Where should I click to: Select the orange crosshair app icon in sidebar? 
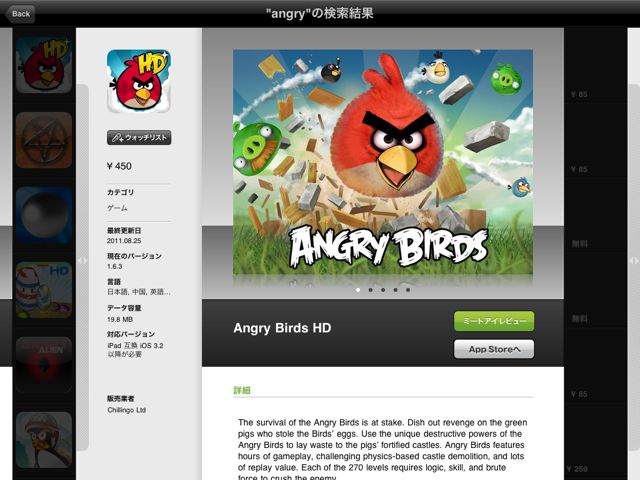coord(44,140)
